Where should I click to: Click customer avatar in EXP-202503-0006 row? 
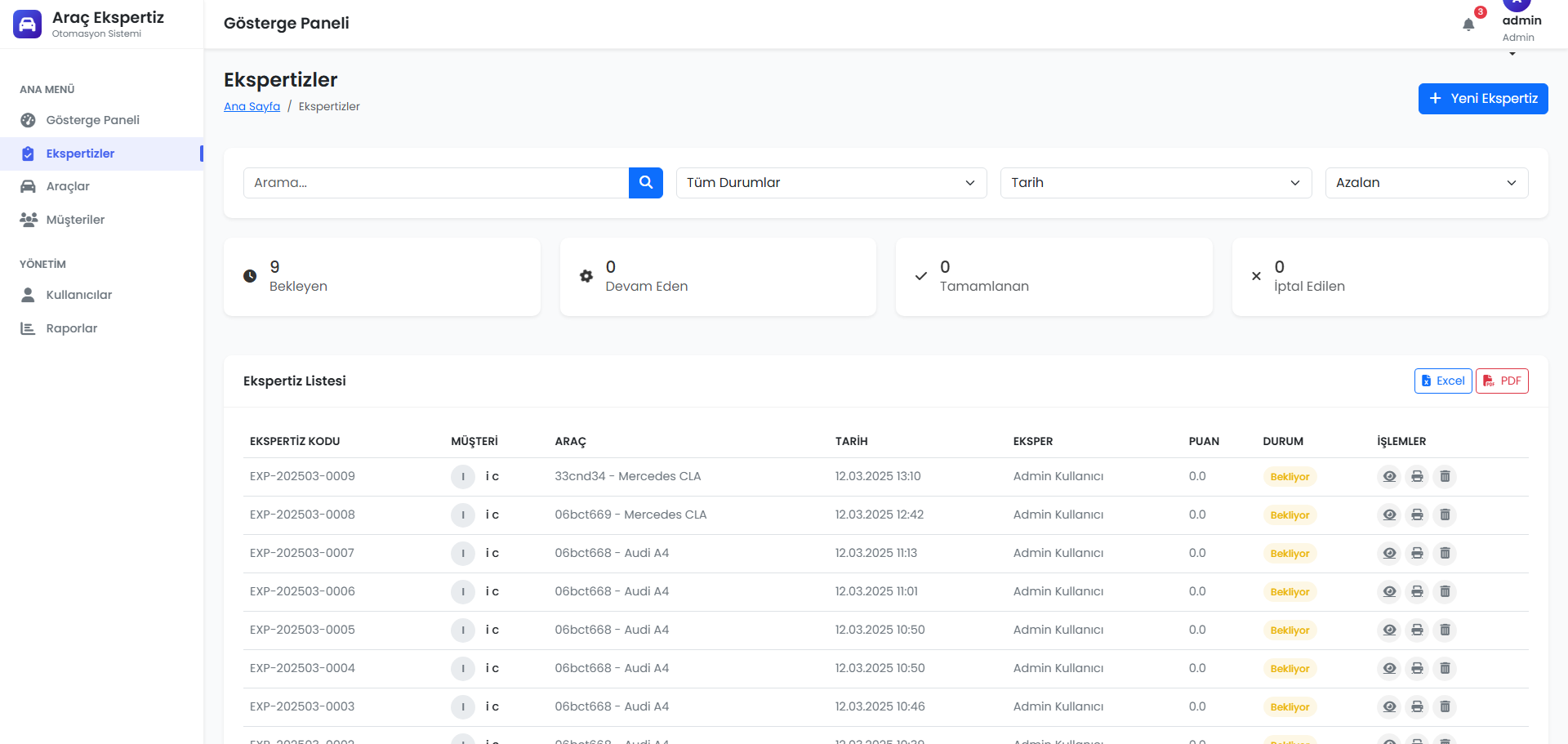click(x=463, y=592)
